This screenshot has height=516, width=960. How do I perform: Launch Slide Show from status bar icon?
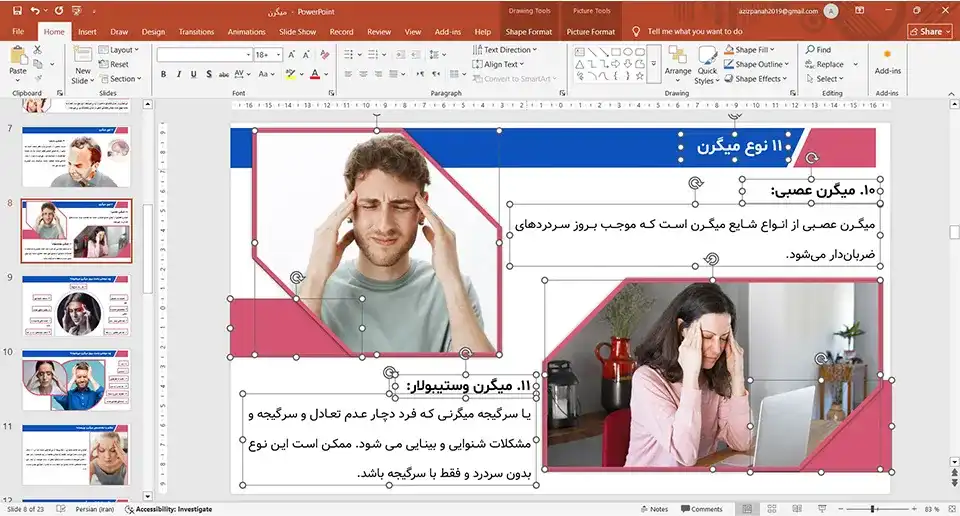822,509
